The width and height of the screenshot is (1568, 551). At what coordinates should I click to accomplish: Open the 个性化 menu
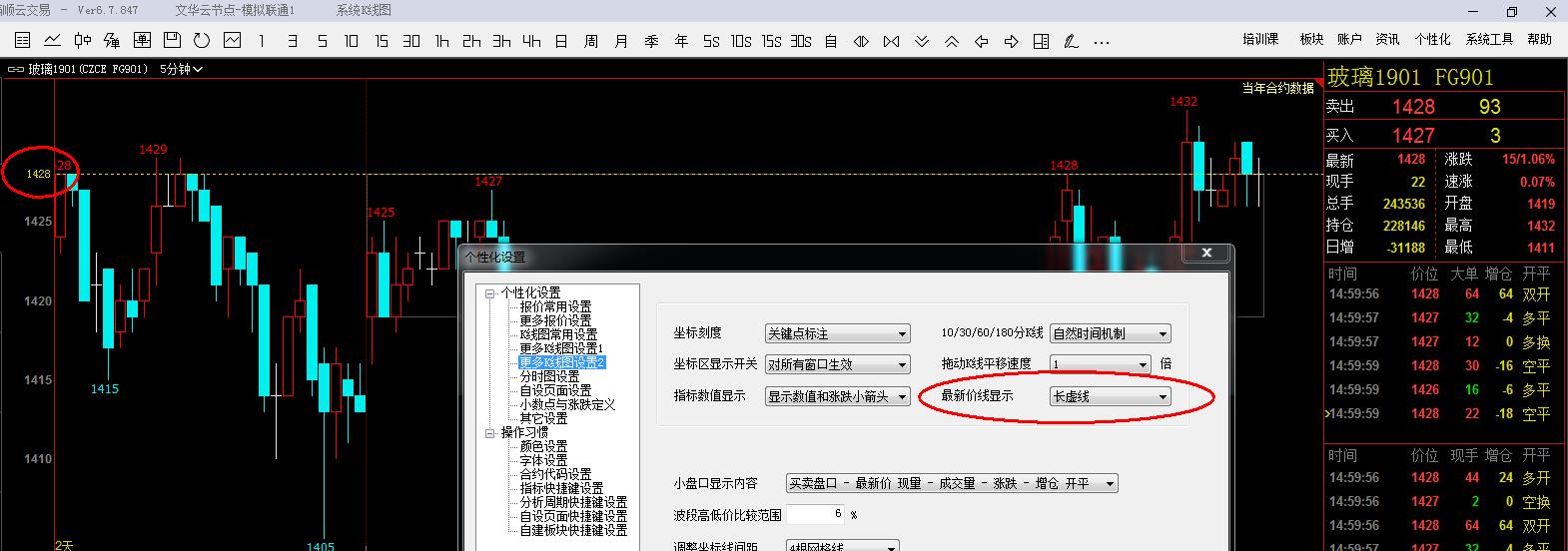click(1432, 40)
